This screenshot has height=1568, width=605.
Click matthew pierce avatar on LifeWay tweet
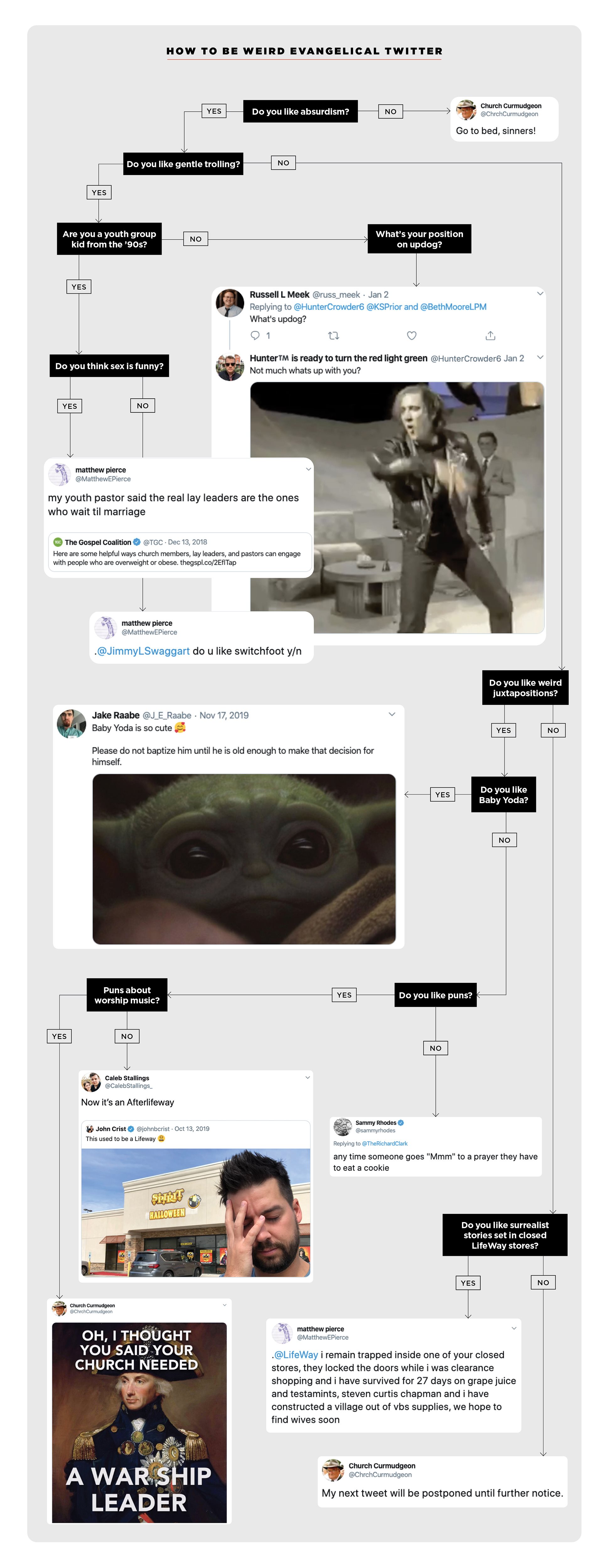[282, 1333]
